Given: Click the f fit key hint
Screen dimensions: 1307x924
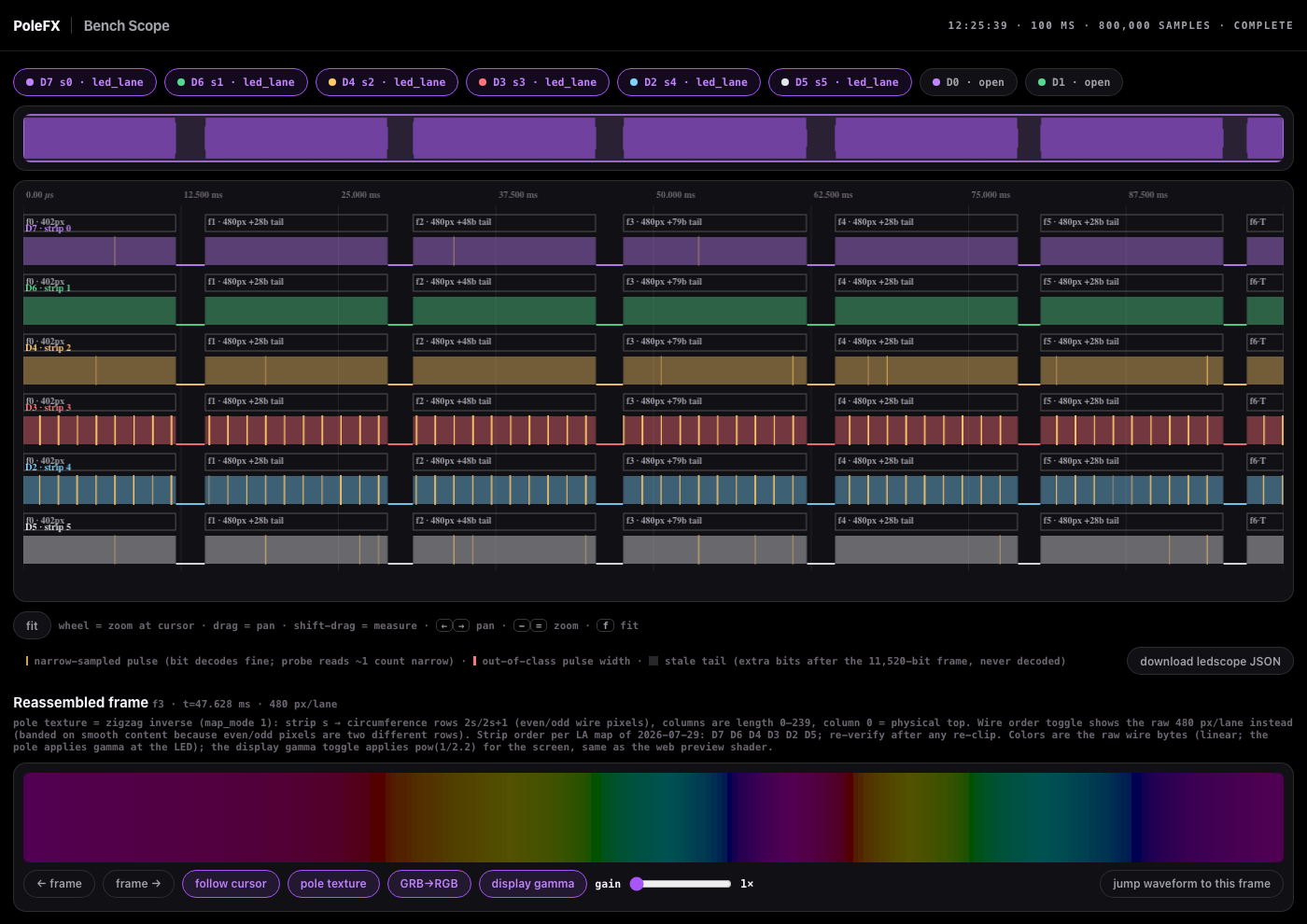Looking at the screenshot, I should (x=606, y=625).
